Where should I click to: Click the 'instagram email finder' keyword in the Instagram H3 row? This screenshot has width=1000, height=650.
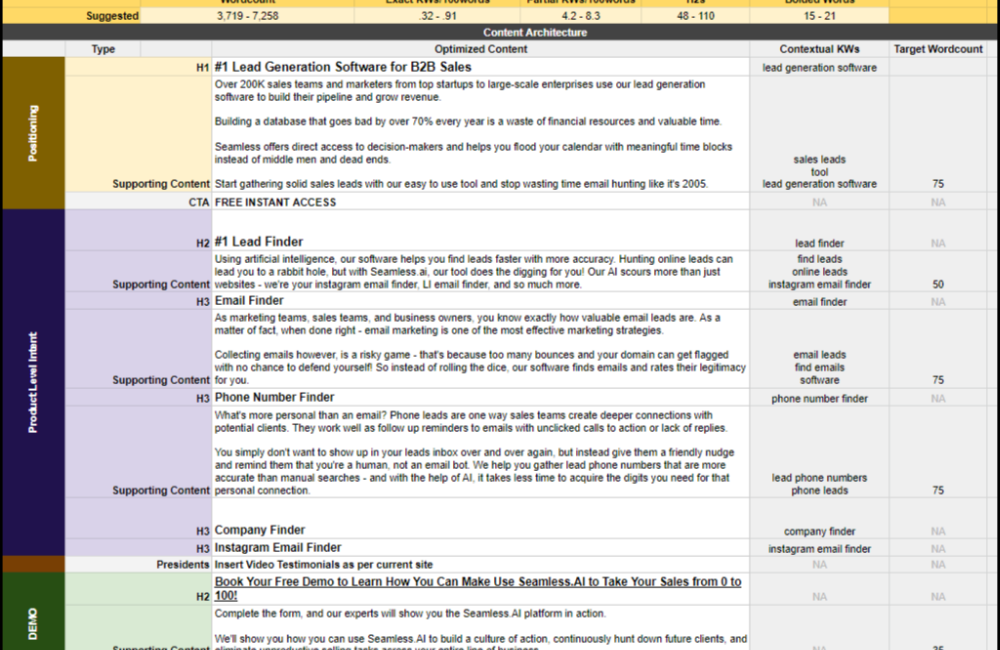pyautogui.click(x=820, y=549)
